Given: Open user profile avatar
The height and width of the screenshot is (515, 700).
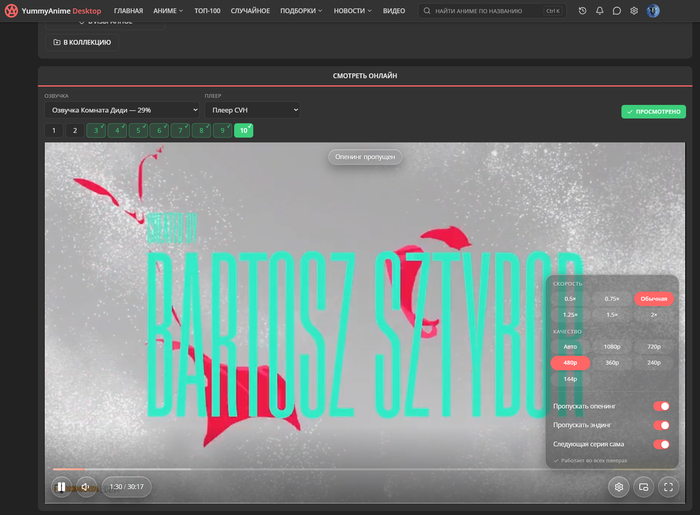Looking at the screenshot, I should pyautogui.click(x=653, y=11).
